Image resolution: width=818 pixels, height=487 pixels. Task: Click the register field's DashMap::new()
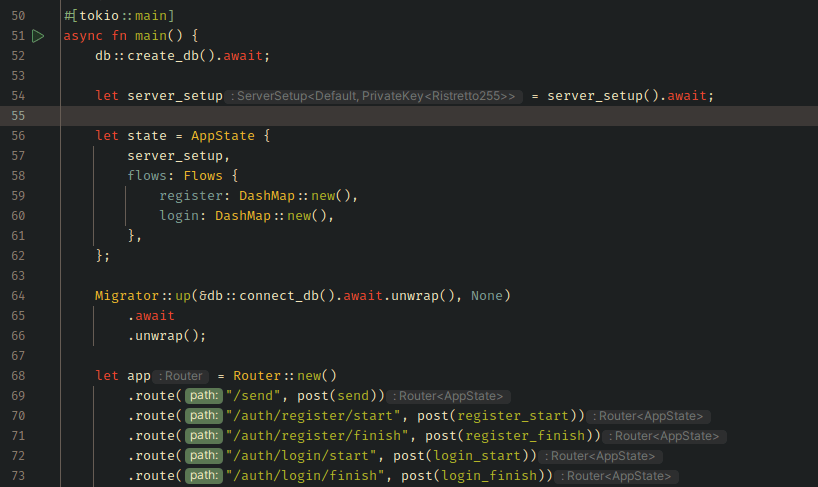[x=295, y=196]
